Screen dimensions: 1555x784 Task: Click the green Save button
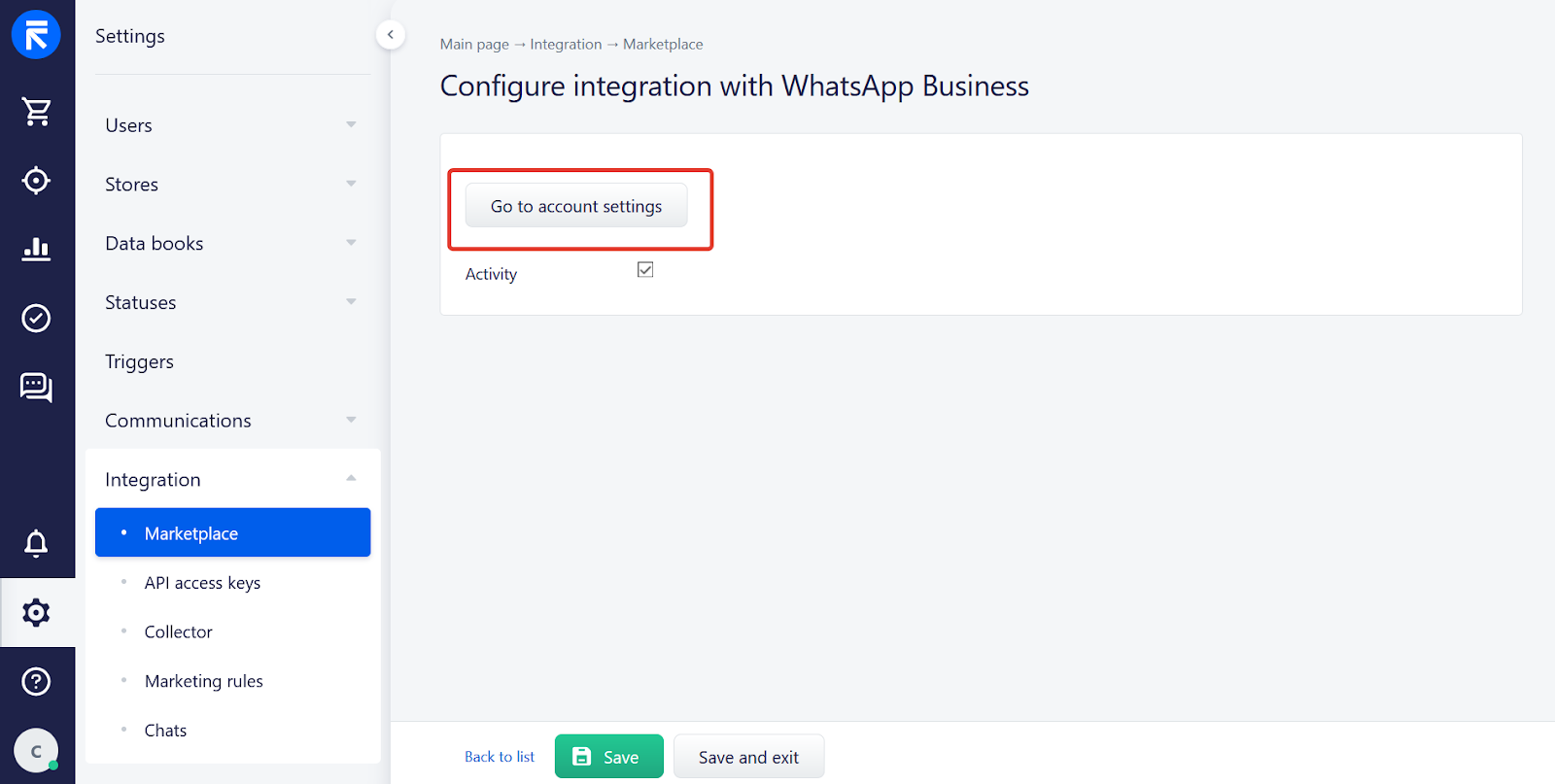[x=609, y=757]
